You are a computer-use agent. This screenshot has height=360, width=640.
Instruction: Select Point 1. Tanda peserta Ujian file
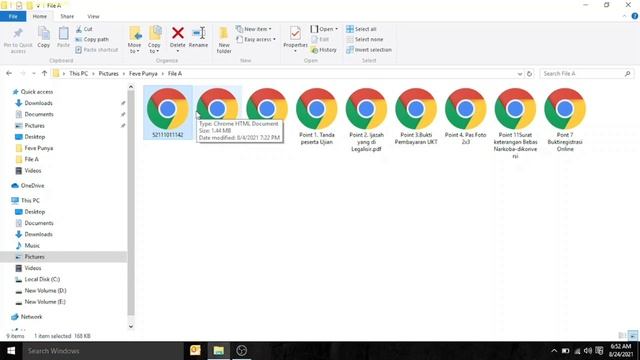[317, 116]
